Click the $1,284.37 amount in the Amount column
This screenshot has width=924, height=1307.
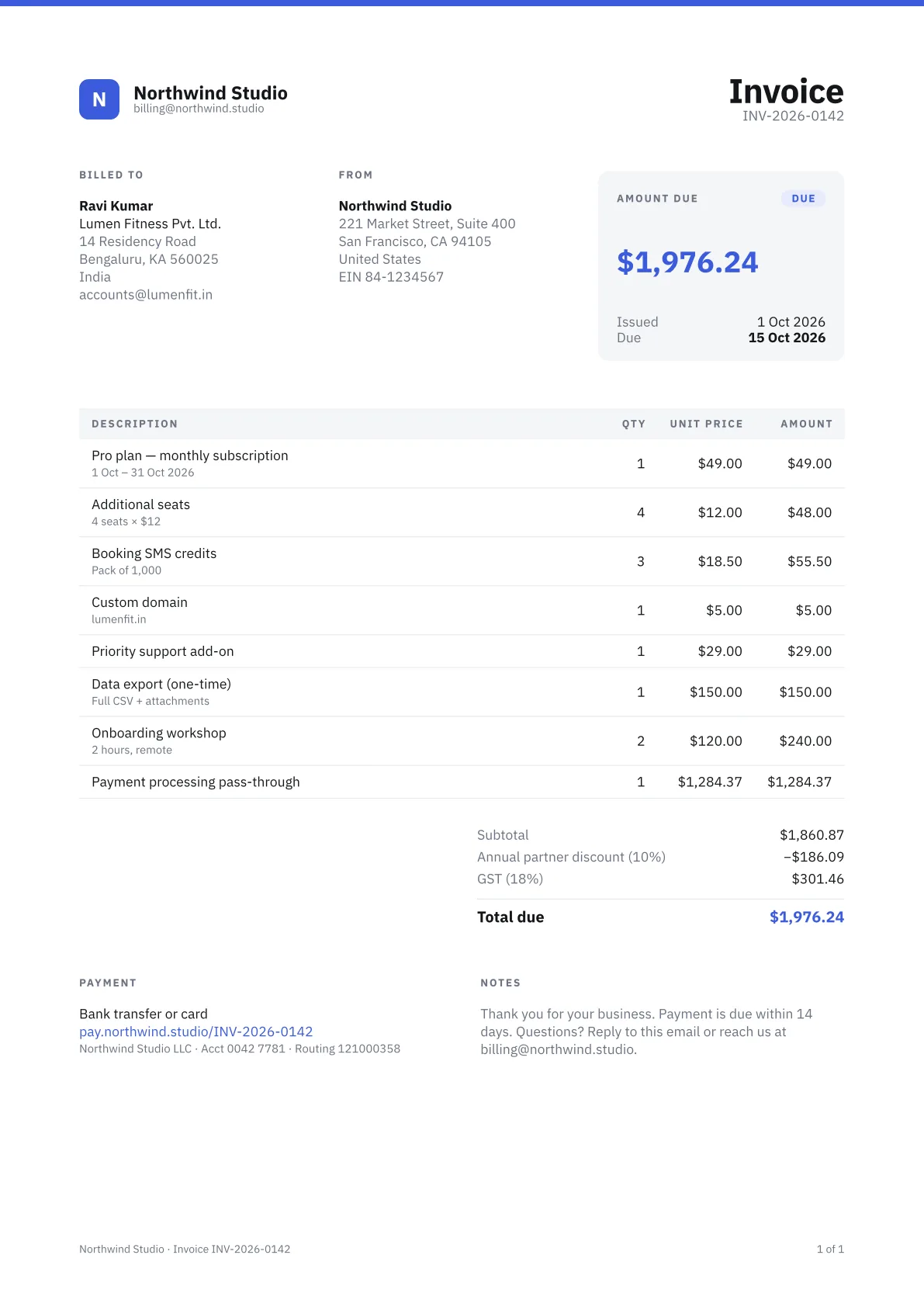point(799,782)
